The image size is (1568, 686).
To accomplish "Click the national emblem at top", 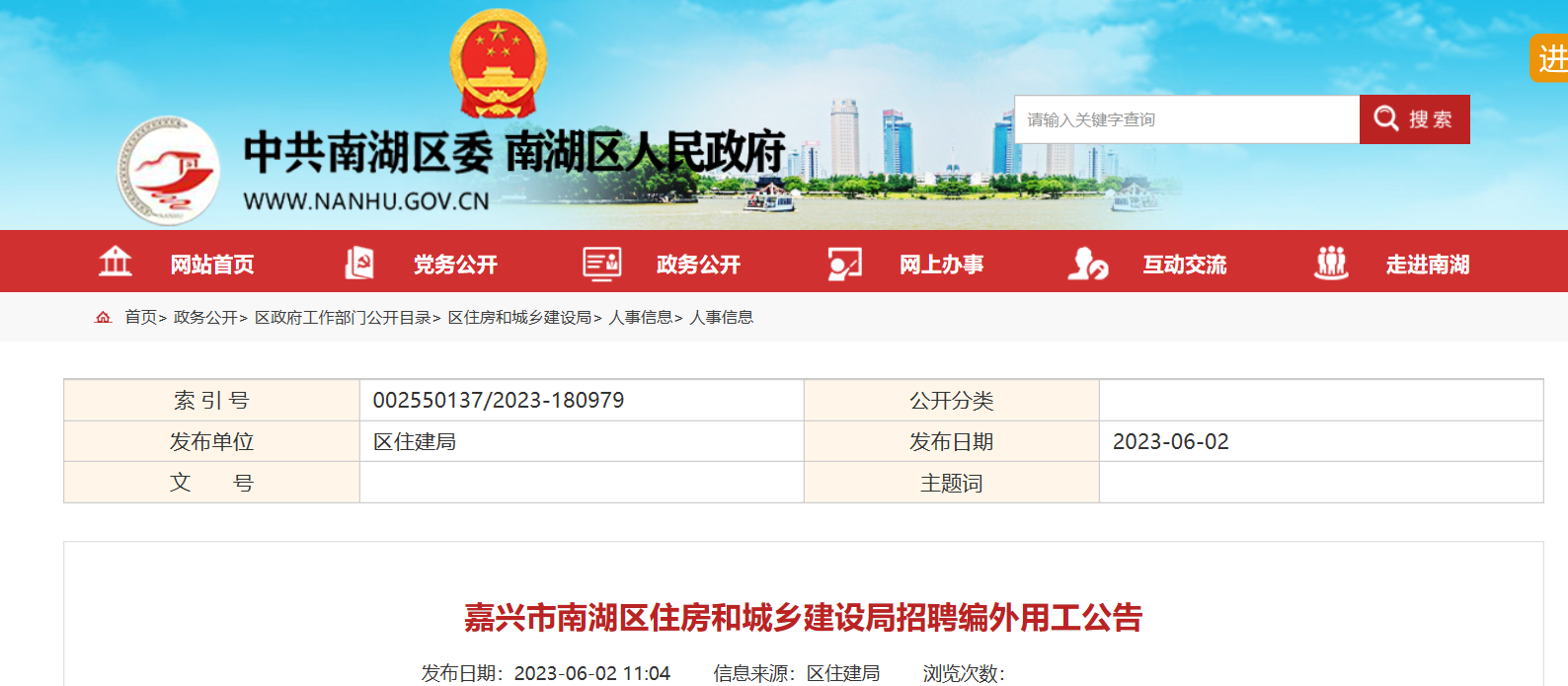I will click(x=498, y=64).
